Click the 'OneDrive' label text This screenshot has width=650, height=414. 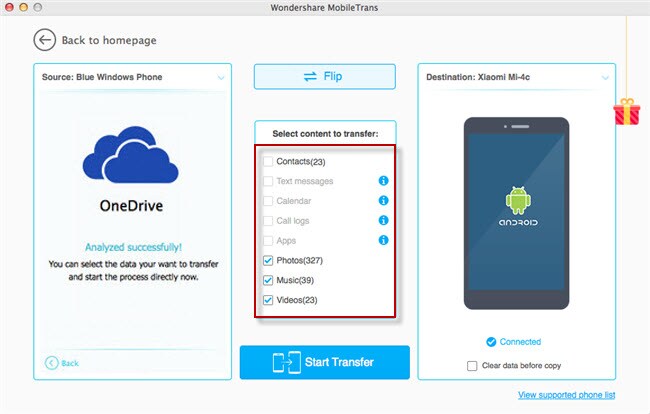coord(131,206)
